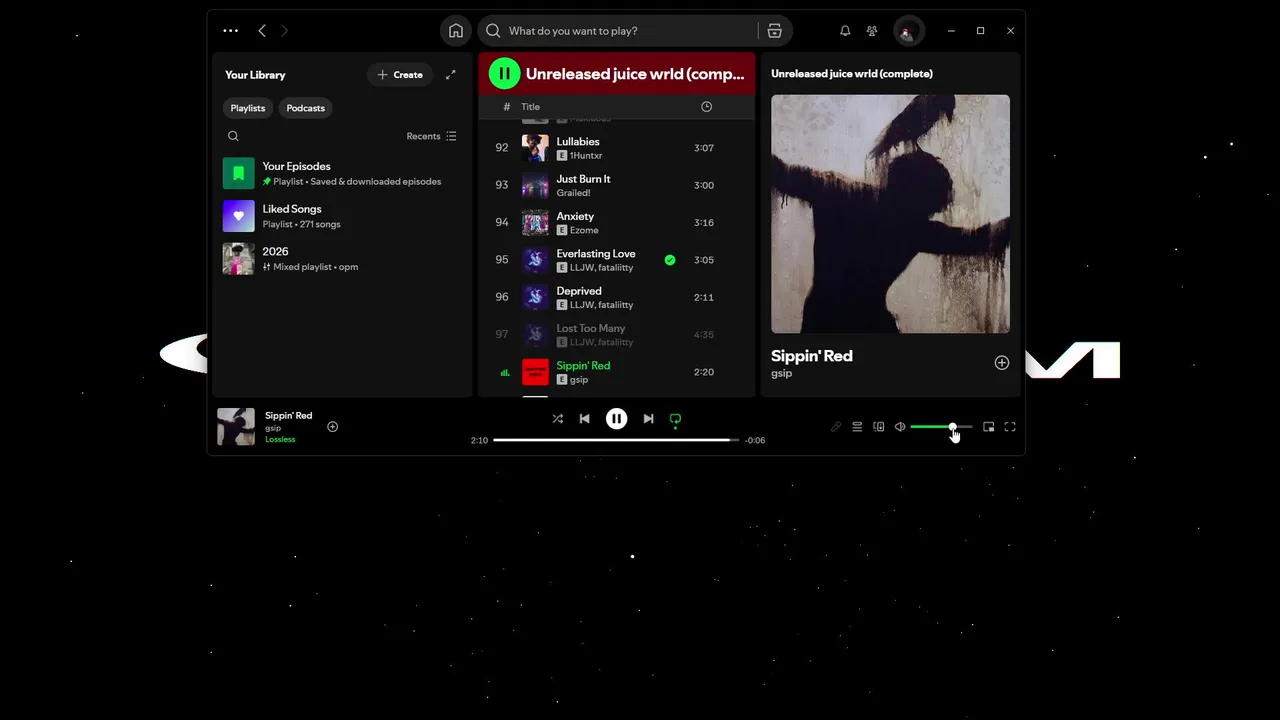Select the track Lost Too Many

click(x=616, y=335)
